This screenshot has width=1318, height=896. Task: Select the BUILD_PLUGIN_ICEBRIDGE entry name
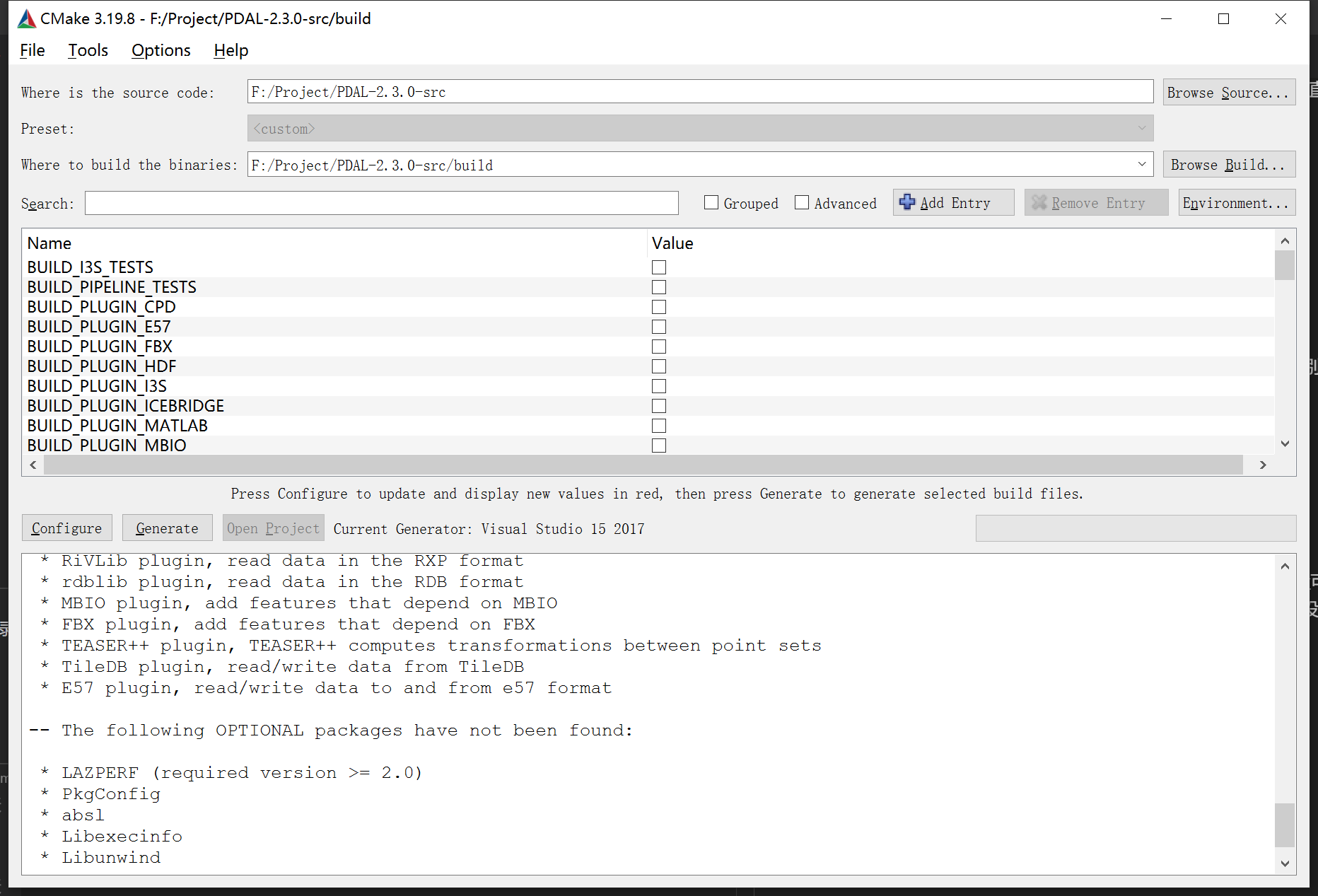pos(126,406)
